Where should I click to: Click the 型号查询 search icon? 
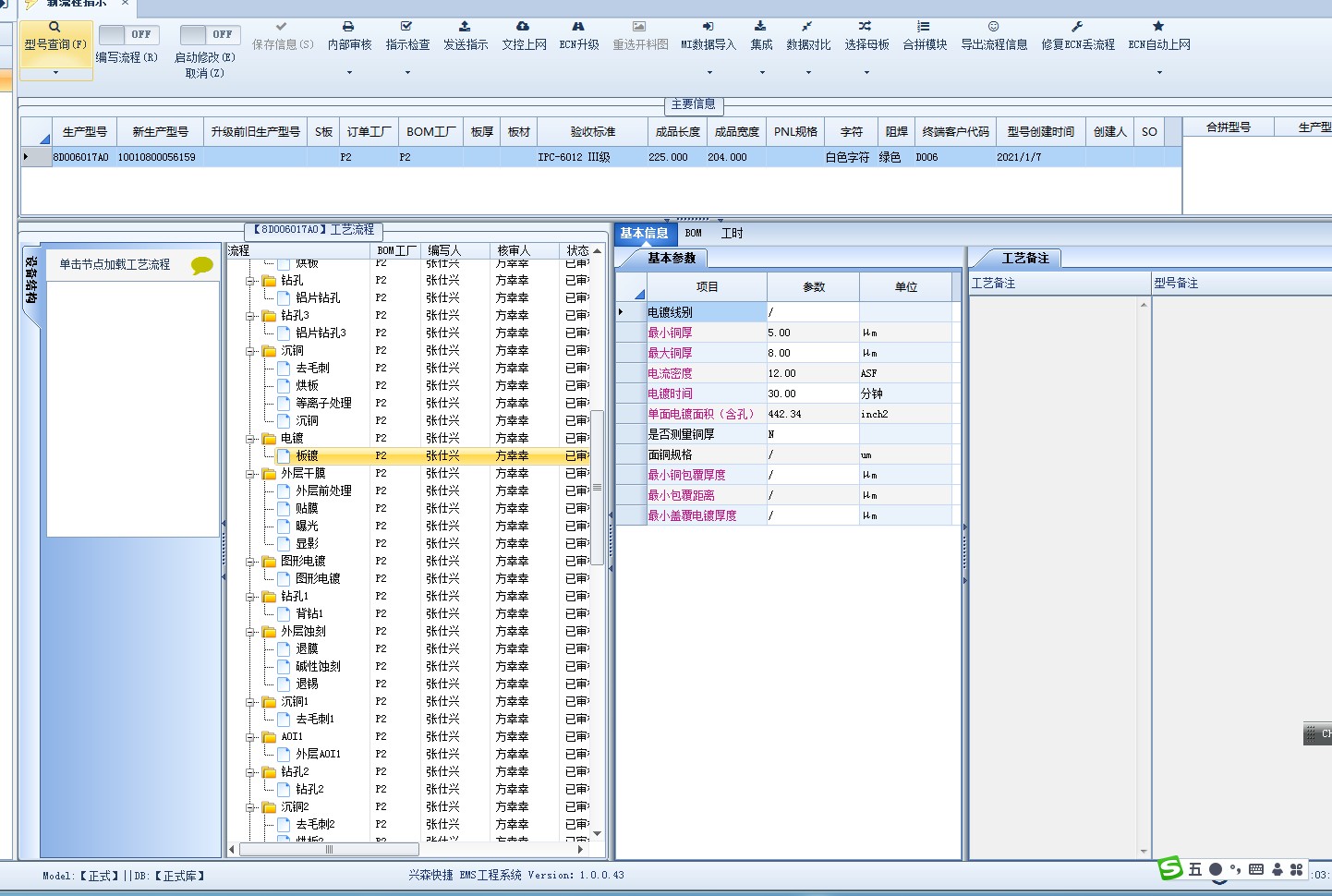tap(55, 27)
